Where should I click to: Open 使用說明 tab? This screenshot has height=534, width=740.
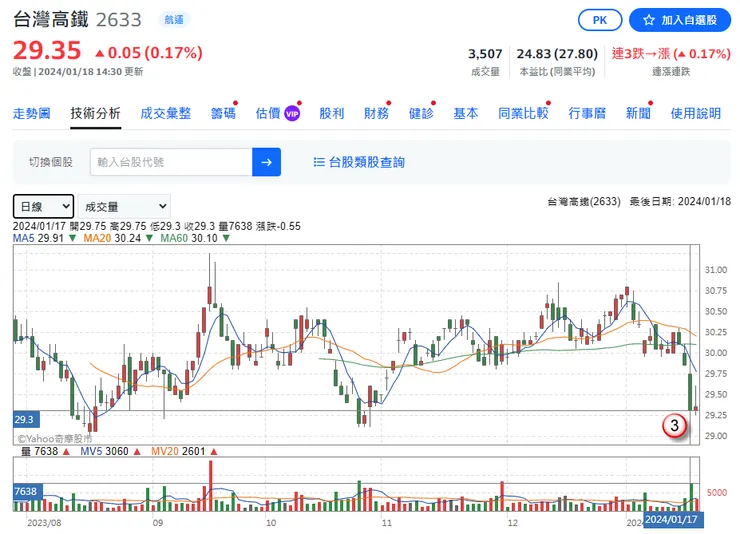[x=696, y=113]
